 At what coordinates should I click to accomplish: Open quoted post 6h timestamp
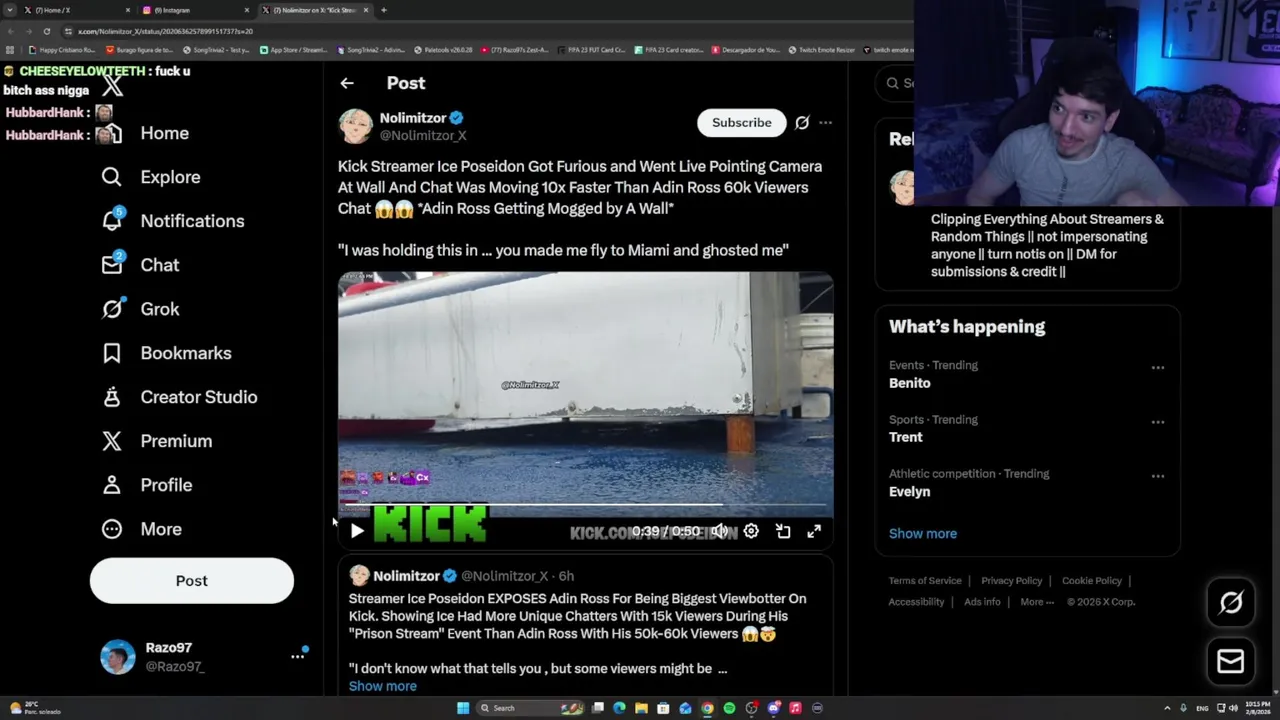coord(566,576)
